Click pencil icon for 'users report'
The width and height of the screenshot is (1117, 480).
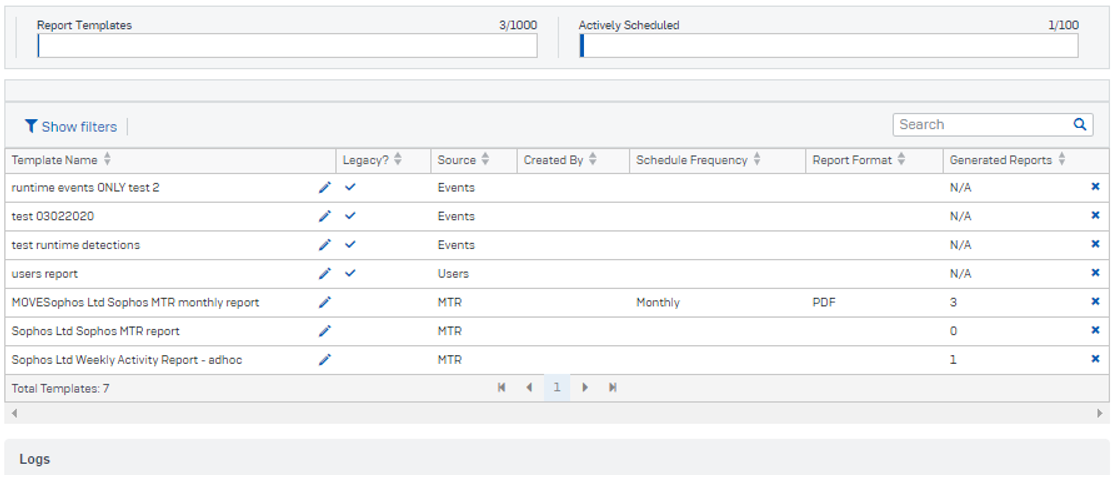(x=324, y=273)
